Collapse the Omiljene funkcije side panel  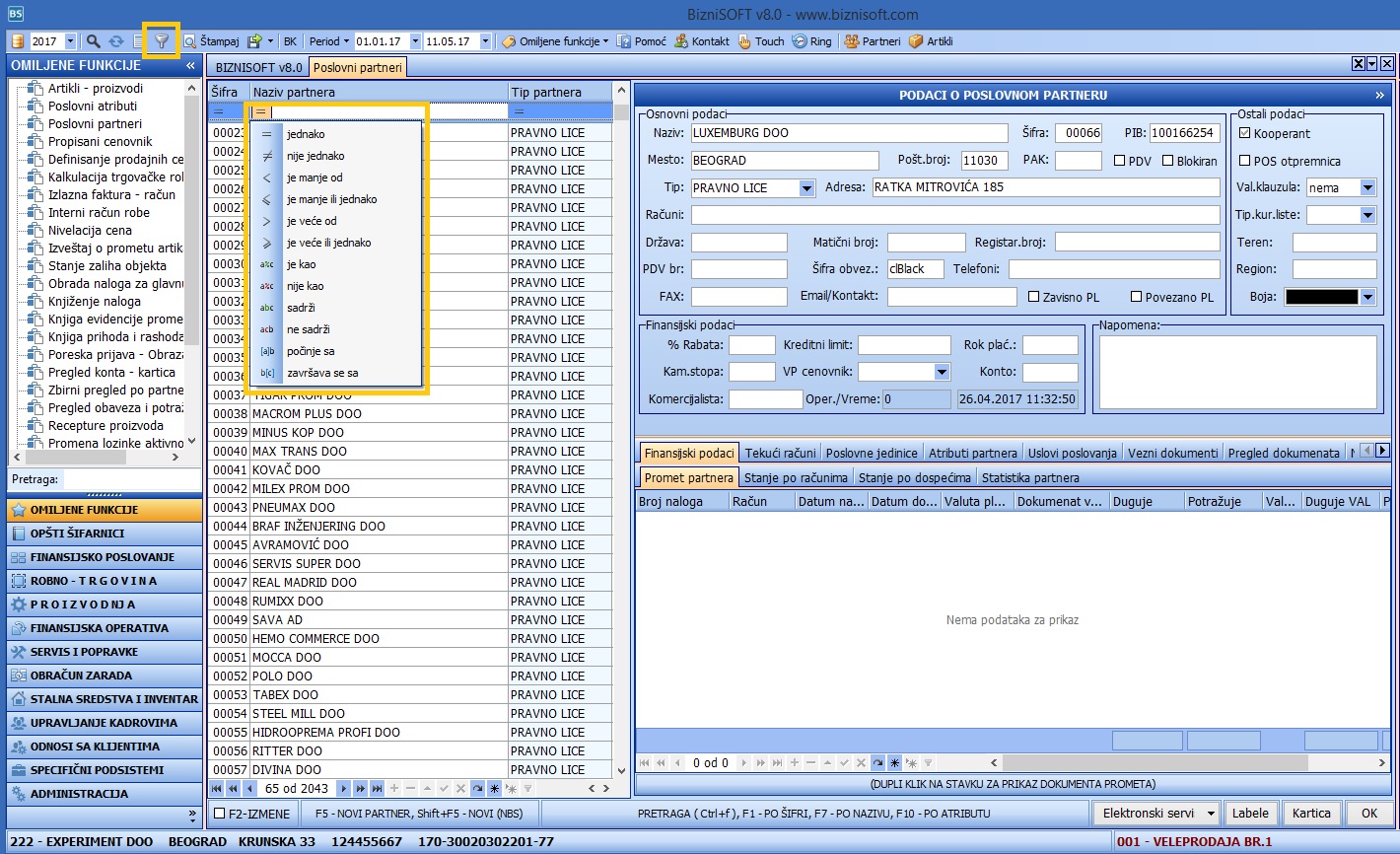(190, 65)
